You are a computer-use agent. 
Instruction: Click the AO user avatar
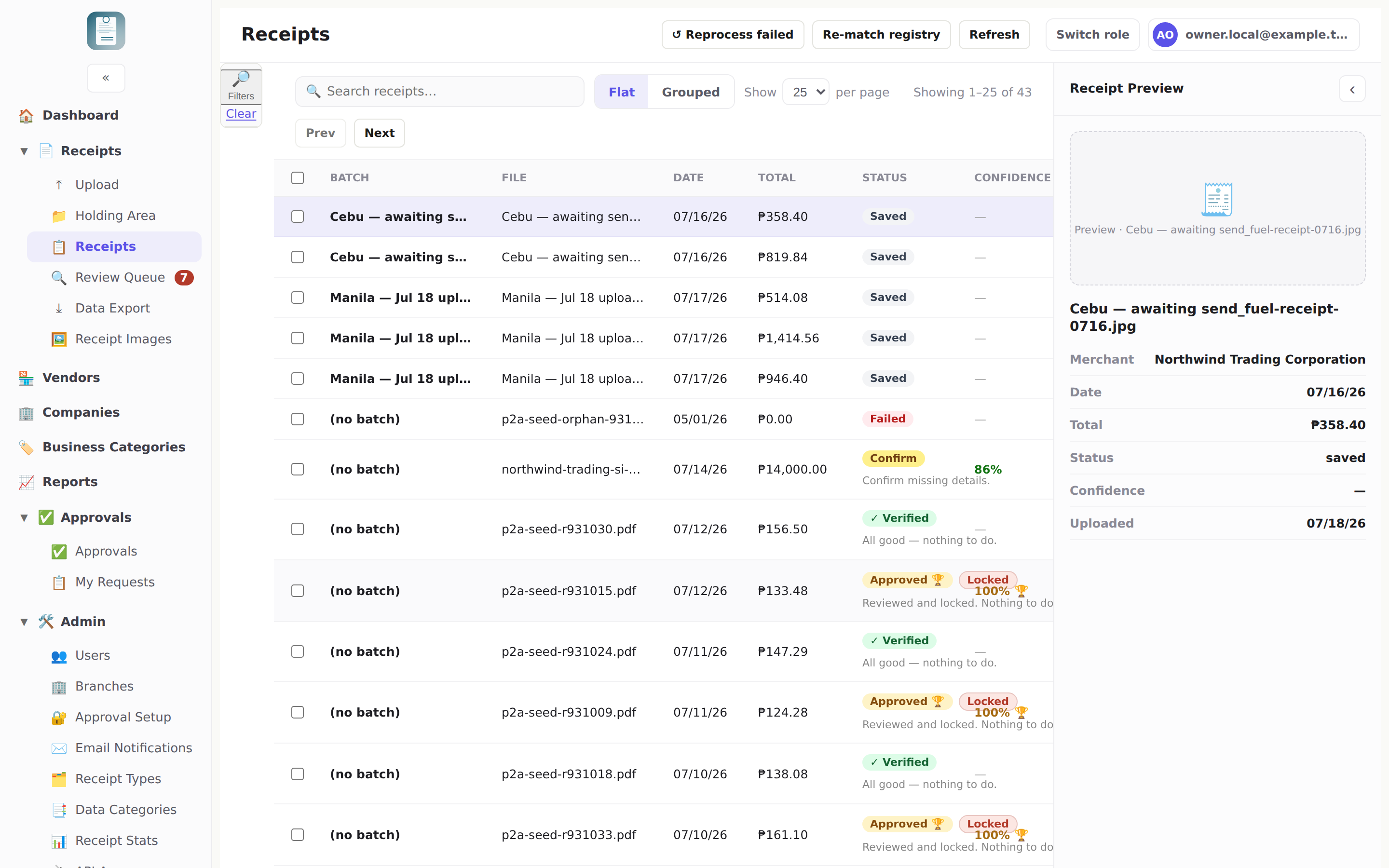(x=1165, y=35)
